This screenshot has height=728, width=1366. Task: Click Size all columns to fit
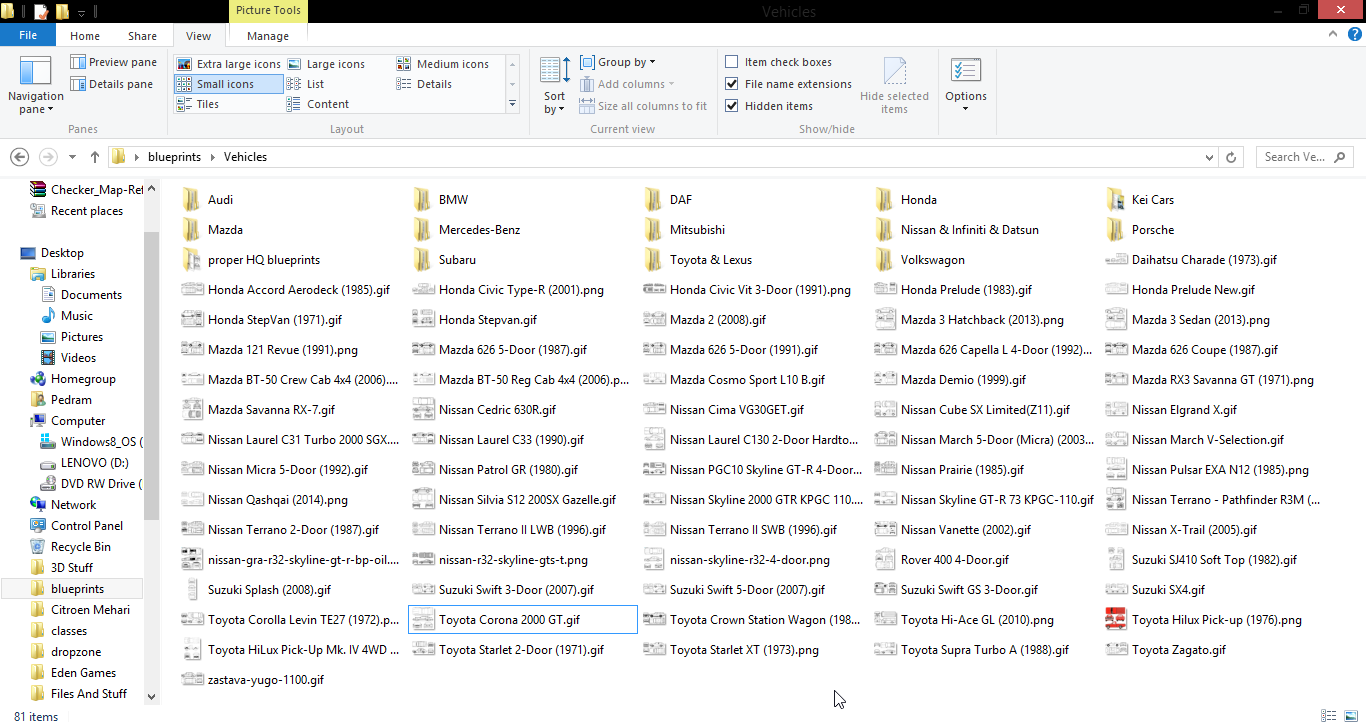coord(643,106)
